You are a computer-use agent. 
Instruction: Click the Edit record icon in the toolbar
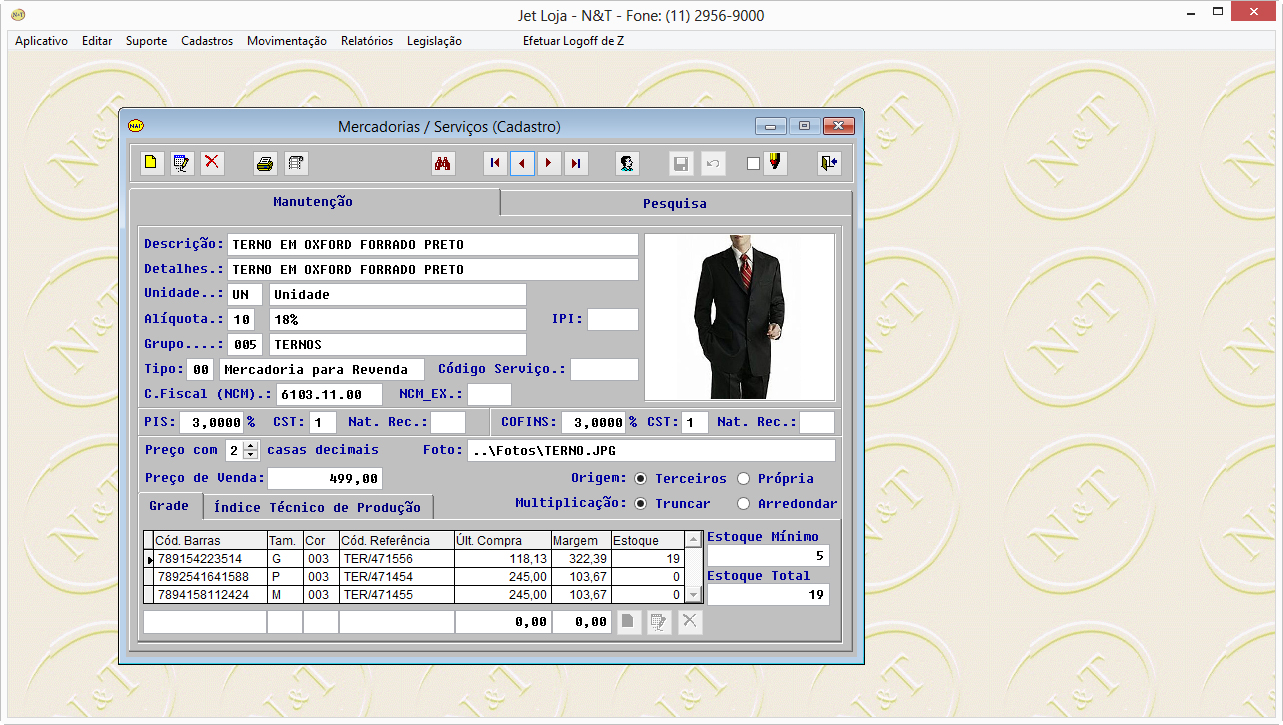tap(182, 163)
